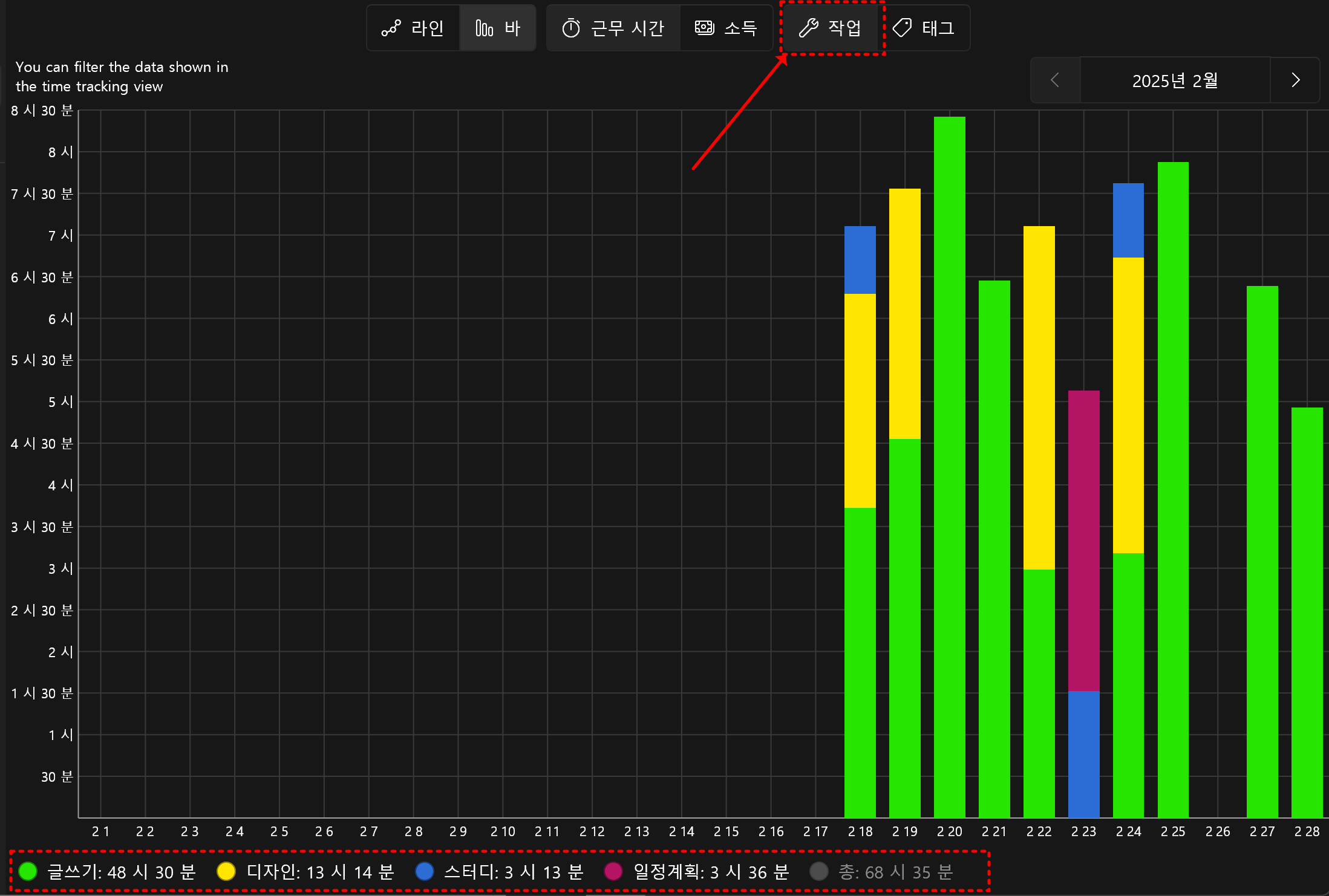
Task: Go to next month with right chevron
Action: [1295, 80]
